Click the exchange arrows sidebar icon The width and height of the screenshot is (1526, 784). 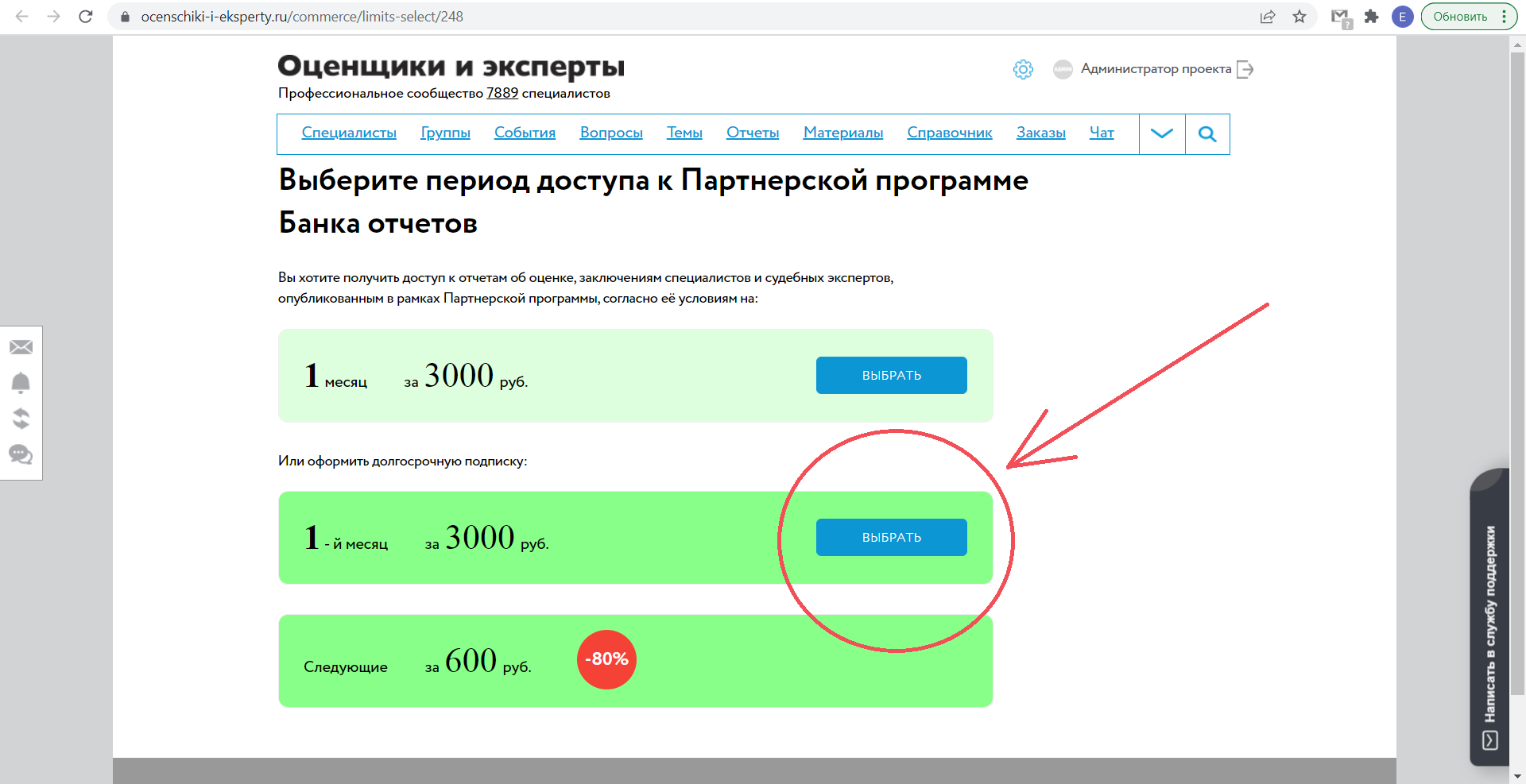click(x=21, y=419)
